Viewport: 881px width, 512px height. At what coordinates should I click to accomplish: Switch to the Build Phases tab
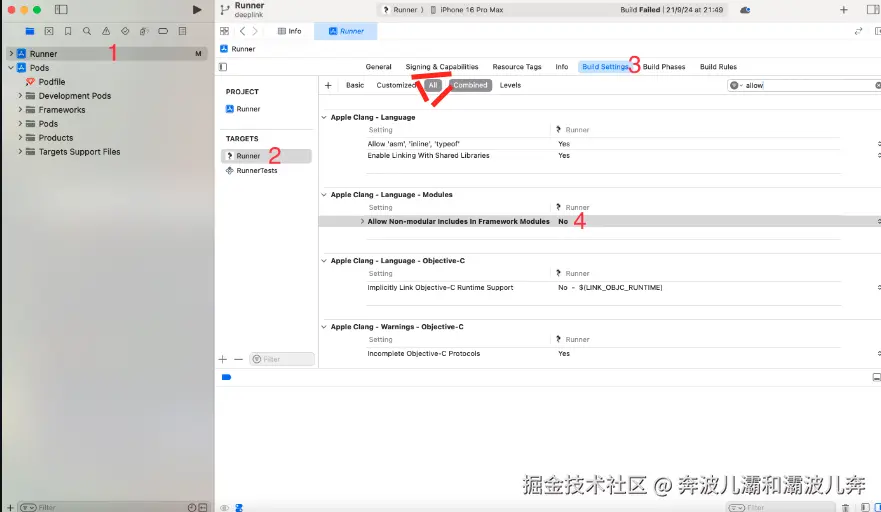664,67
